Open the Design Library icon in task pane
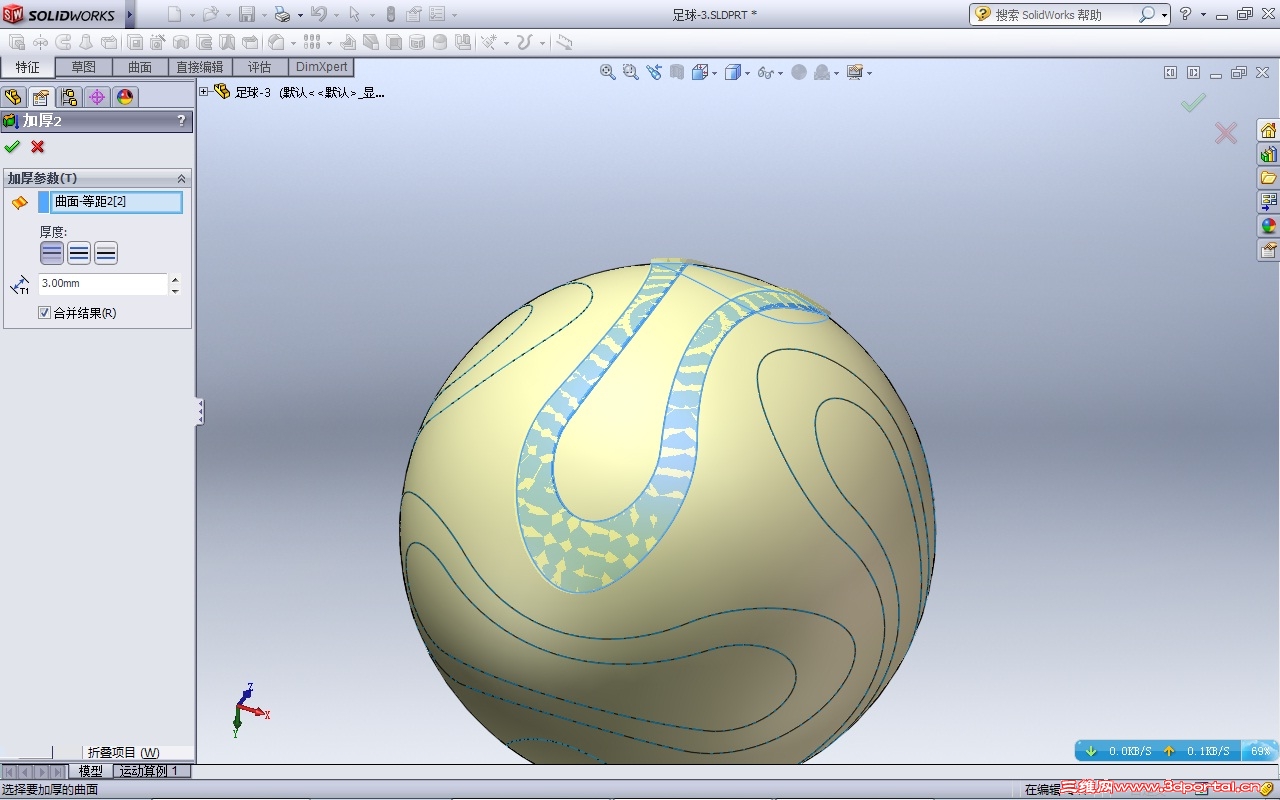 click(x=1268, y=154)
